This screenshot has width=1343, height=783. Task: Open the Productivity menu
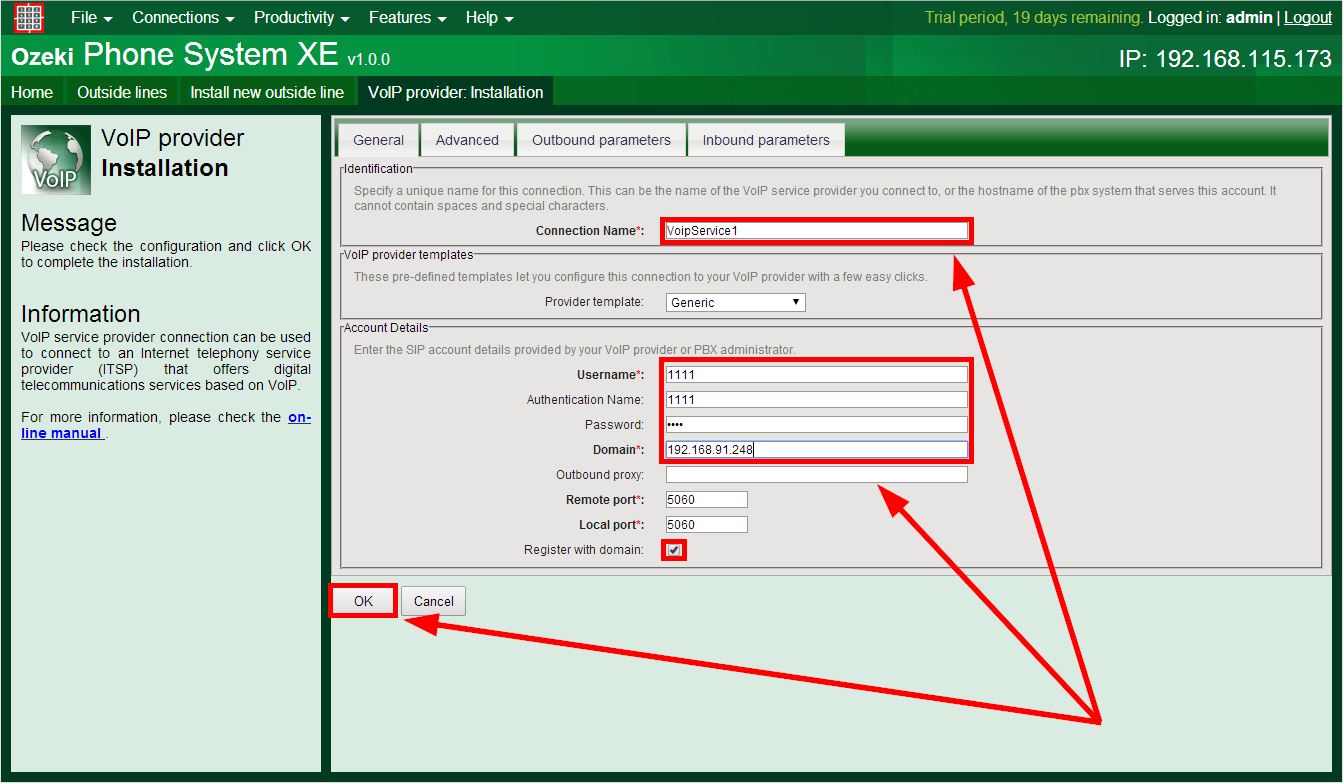tap(301, 18)
